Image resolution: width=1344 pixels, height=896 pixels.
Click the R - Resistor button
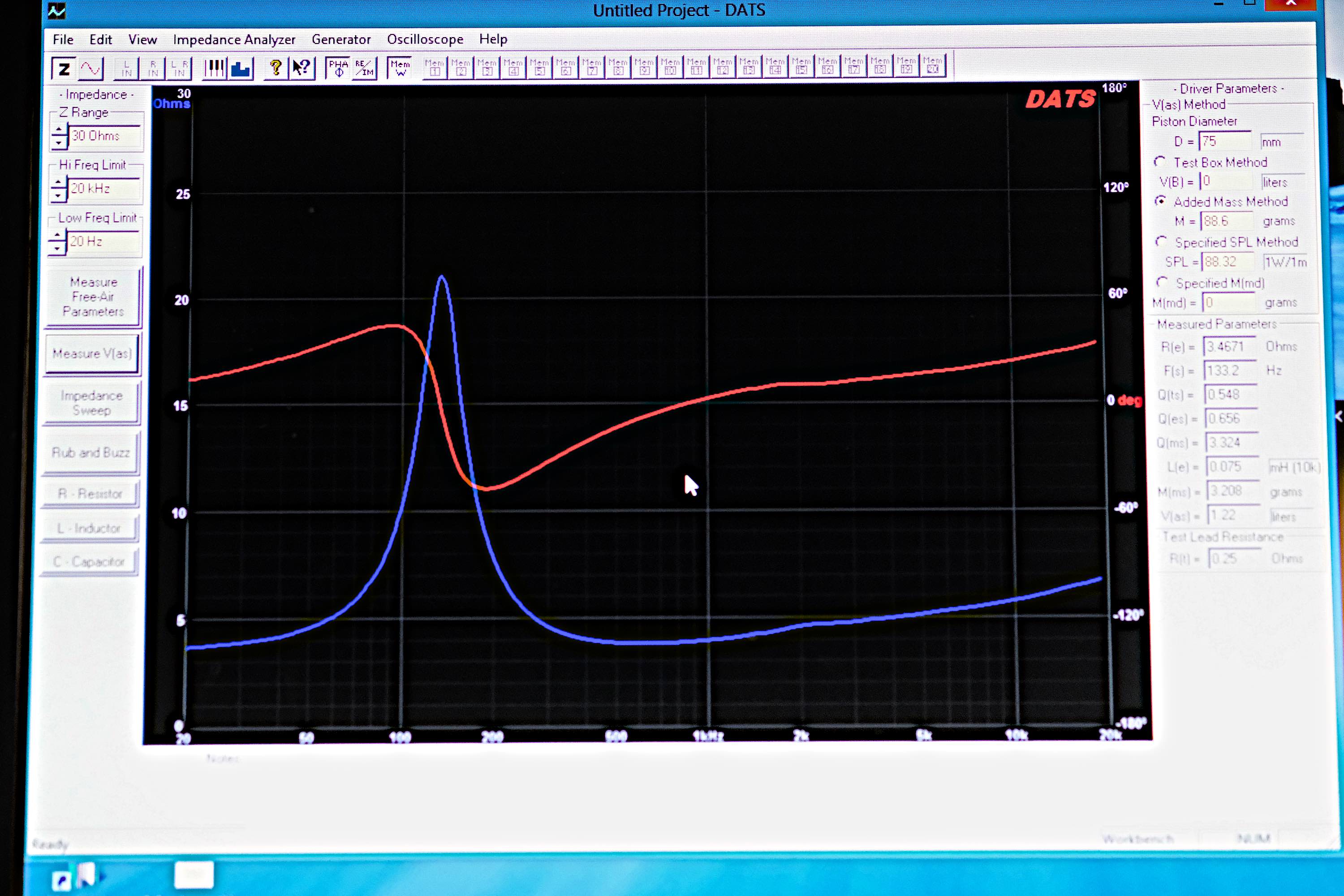tap(90, 494)
